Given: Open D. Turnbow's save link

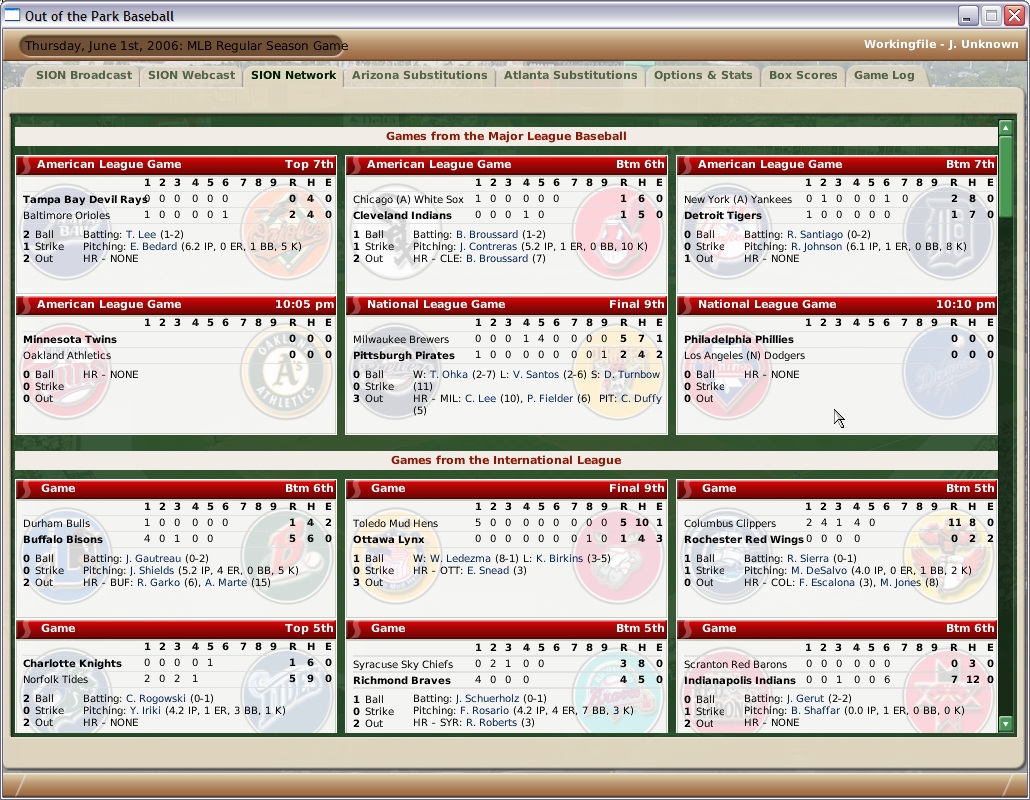Looking at the screenshot, I should click(x=632, y=374).
